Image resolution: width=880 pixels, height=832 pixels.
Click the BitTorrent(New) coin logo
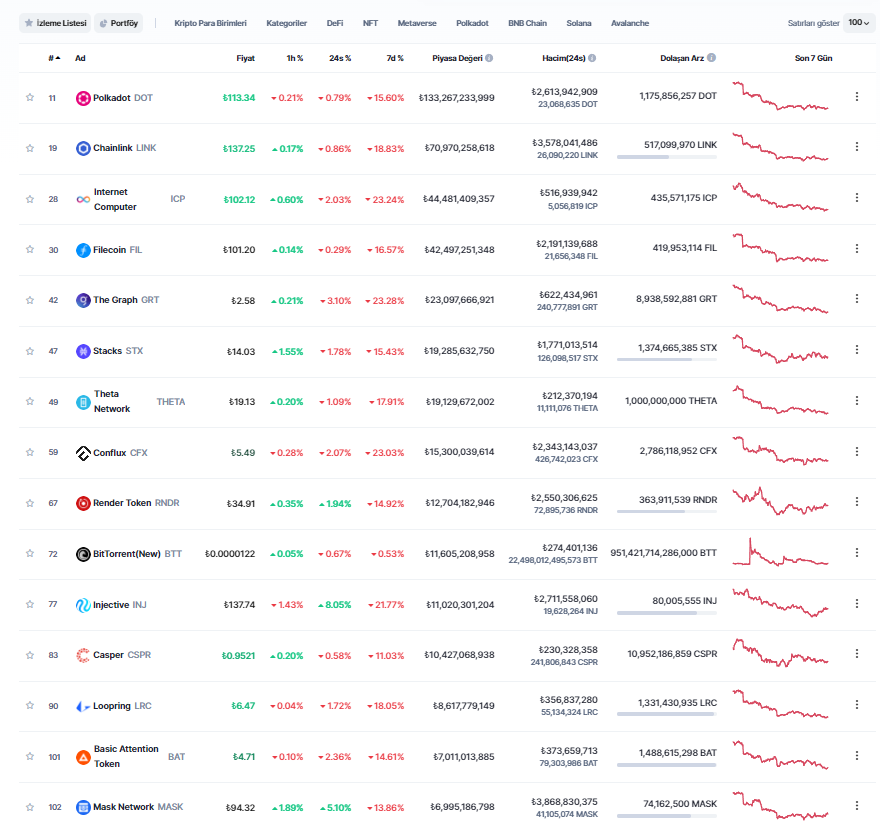[83, 554]
